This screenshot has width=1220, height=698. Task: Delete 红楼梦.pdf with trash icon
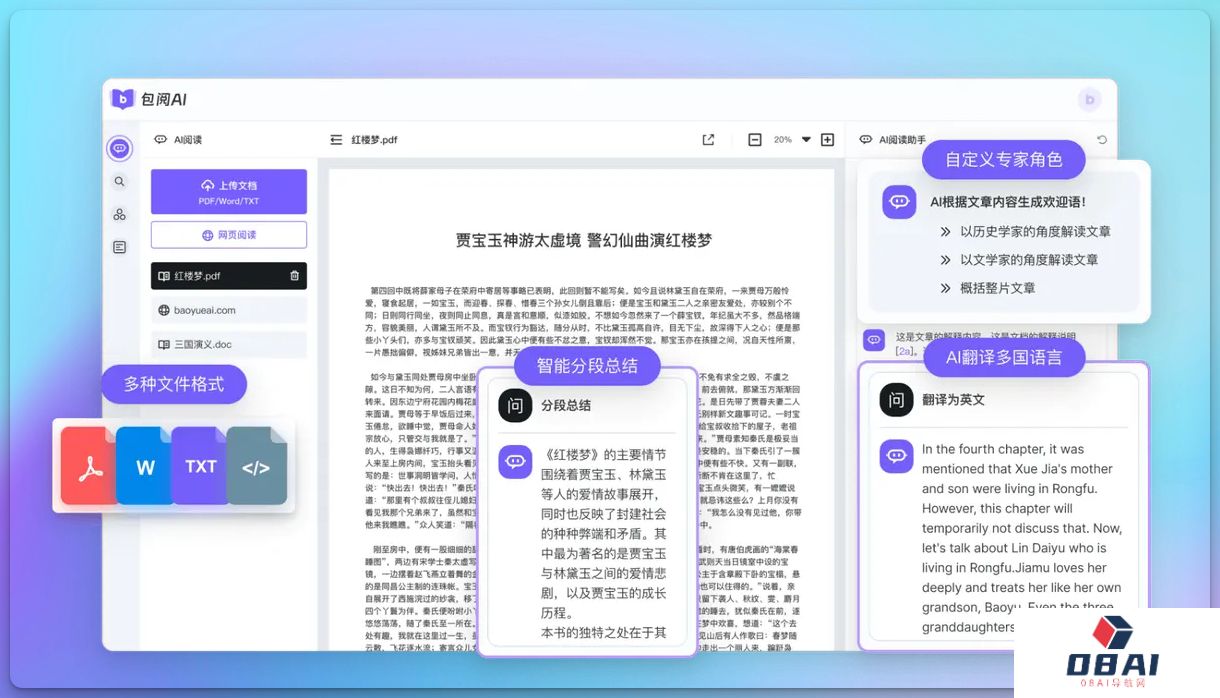point(294,276)
